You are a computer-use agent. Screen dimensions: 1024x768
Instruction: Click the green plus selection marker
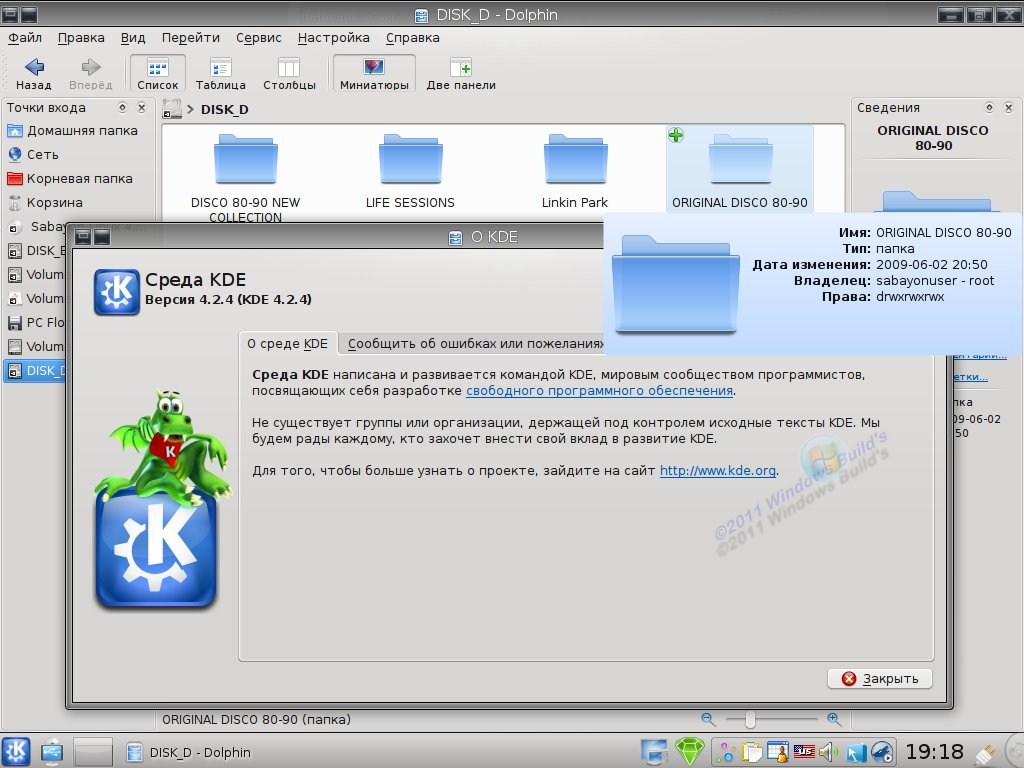(676, 135)
